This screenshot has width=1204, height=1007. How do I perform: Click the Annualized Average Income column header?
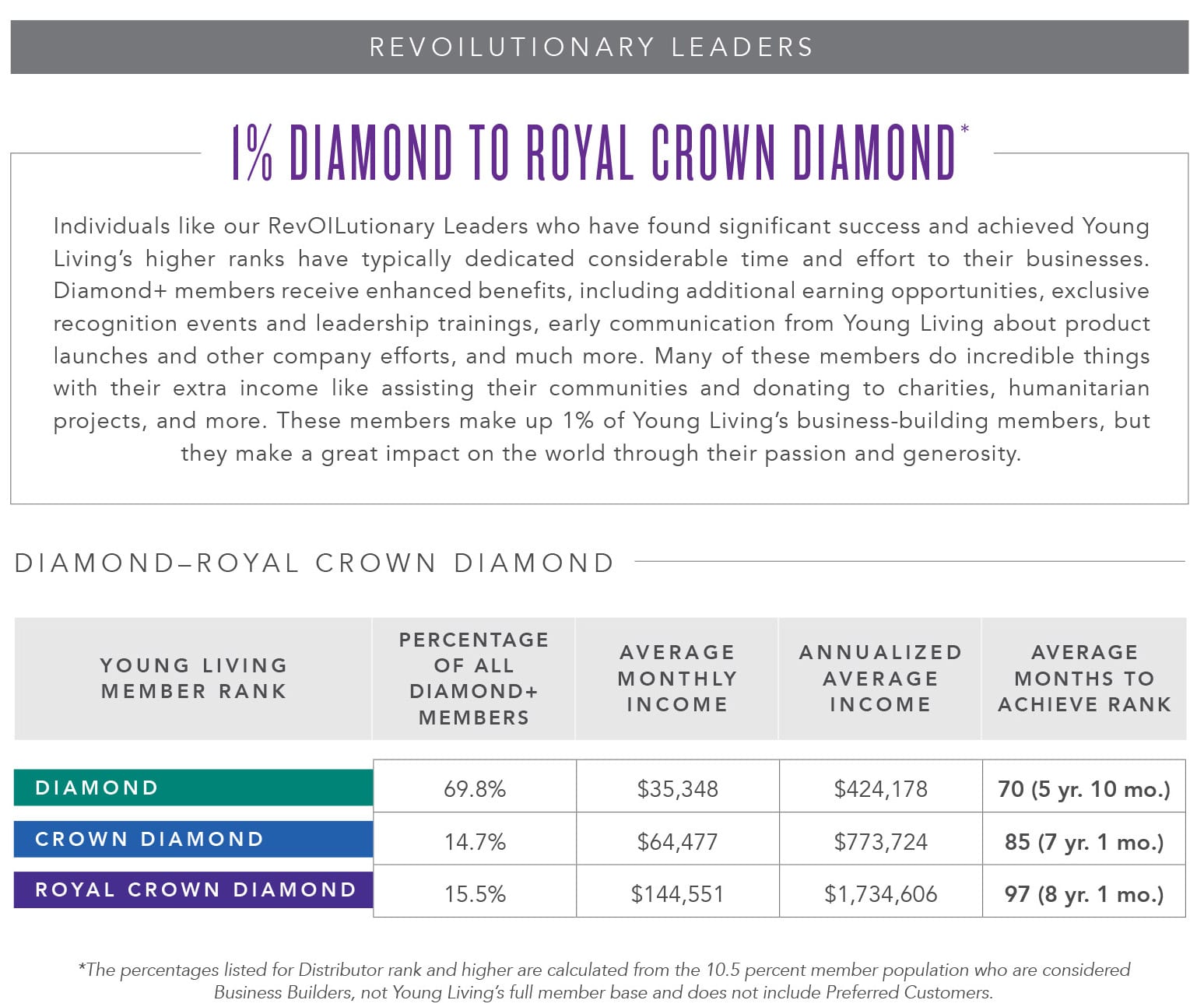(x=880, y=678)
